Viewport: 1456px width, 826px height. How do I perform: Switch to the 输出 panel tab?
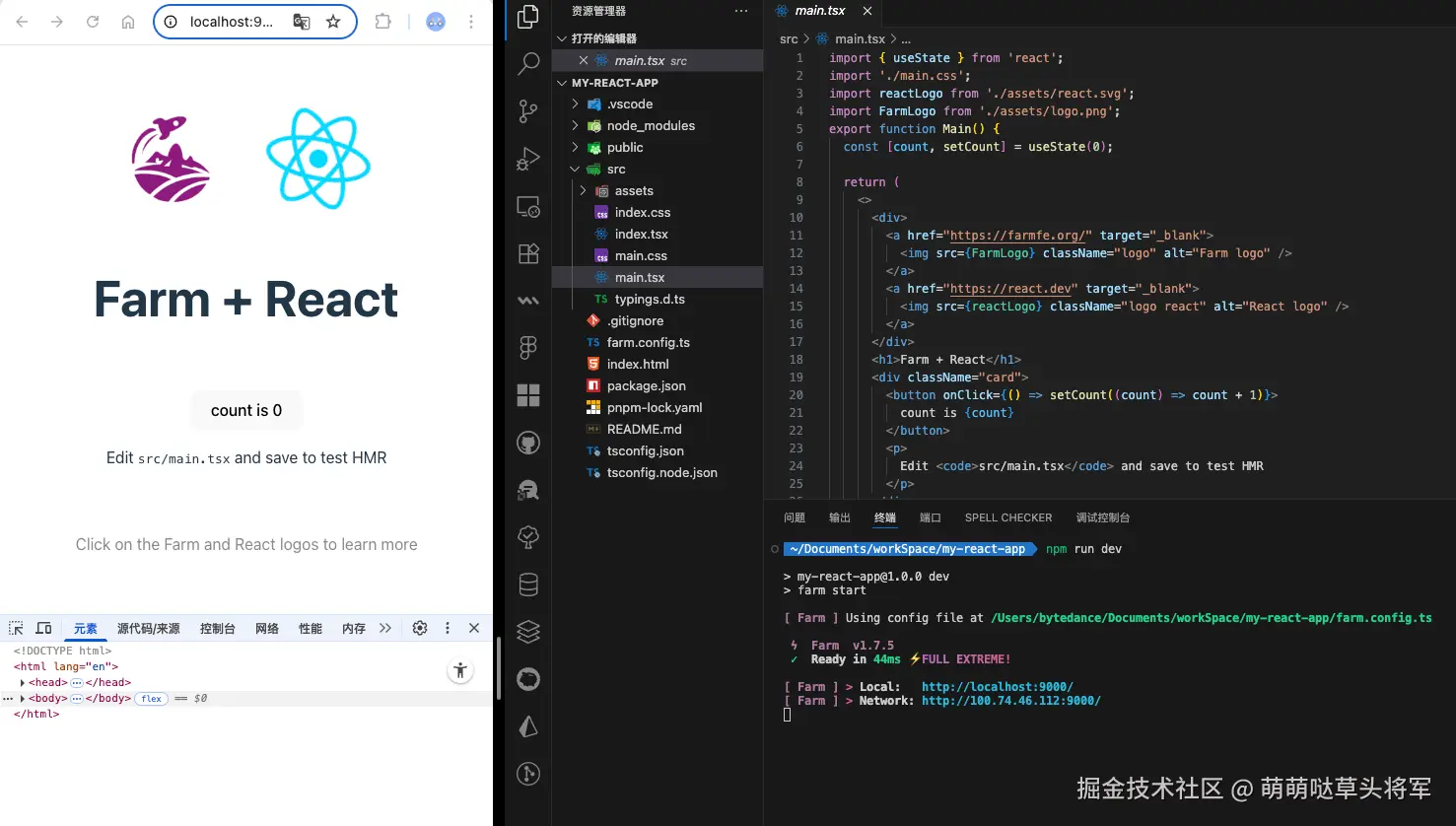click(x=840, y=517)
